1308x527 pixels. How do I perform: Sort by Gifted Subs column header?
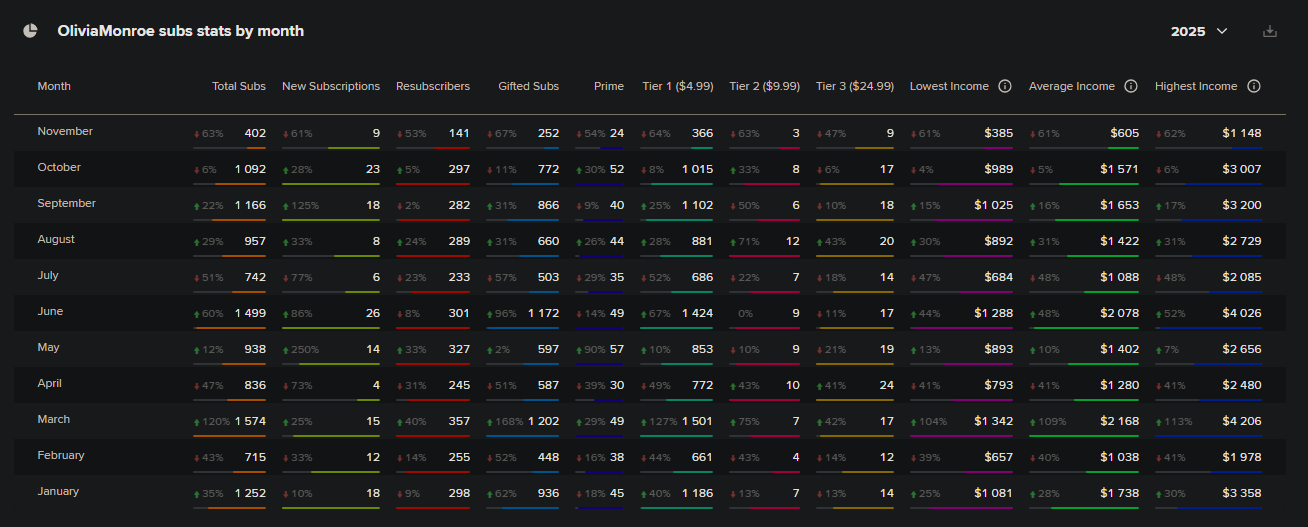click(529, 86)
